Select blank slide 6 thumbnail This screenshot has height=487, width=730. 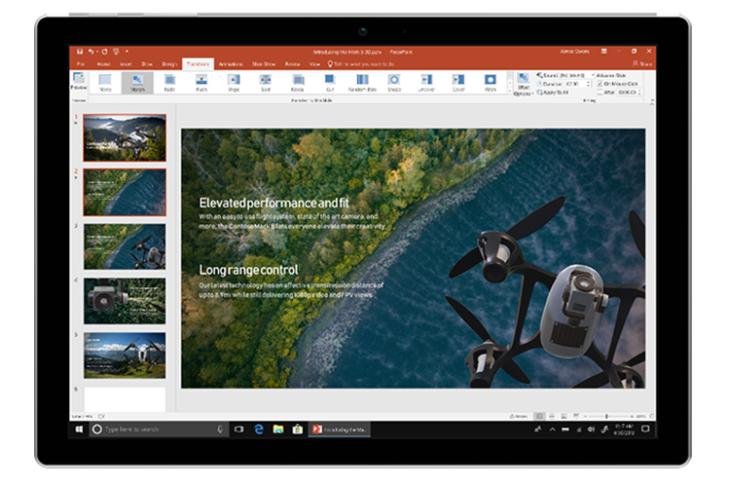click(x=124, y=399)
